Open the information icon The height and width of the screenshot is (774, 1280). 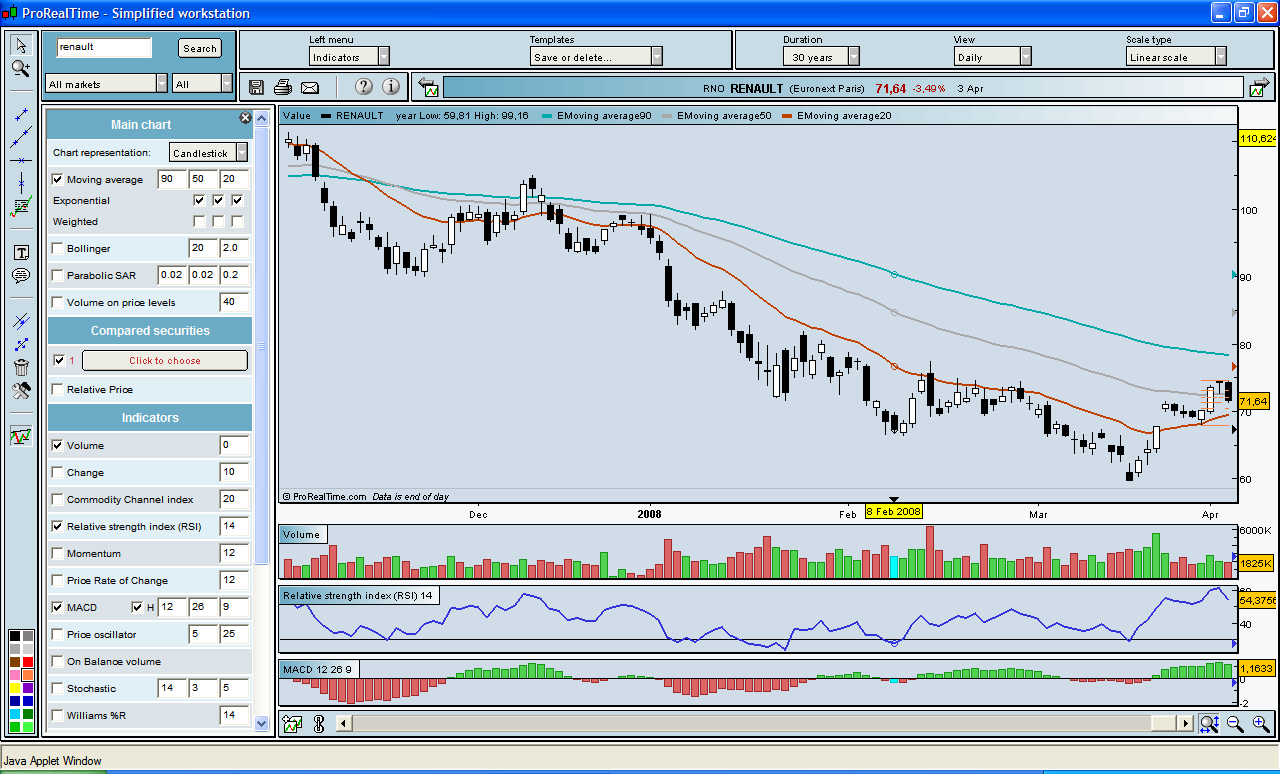coord(391,87)
